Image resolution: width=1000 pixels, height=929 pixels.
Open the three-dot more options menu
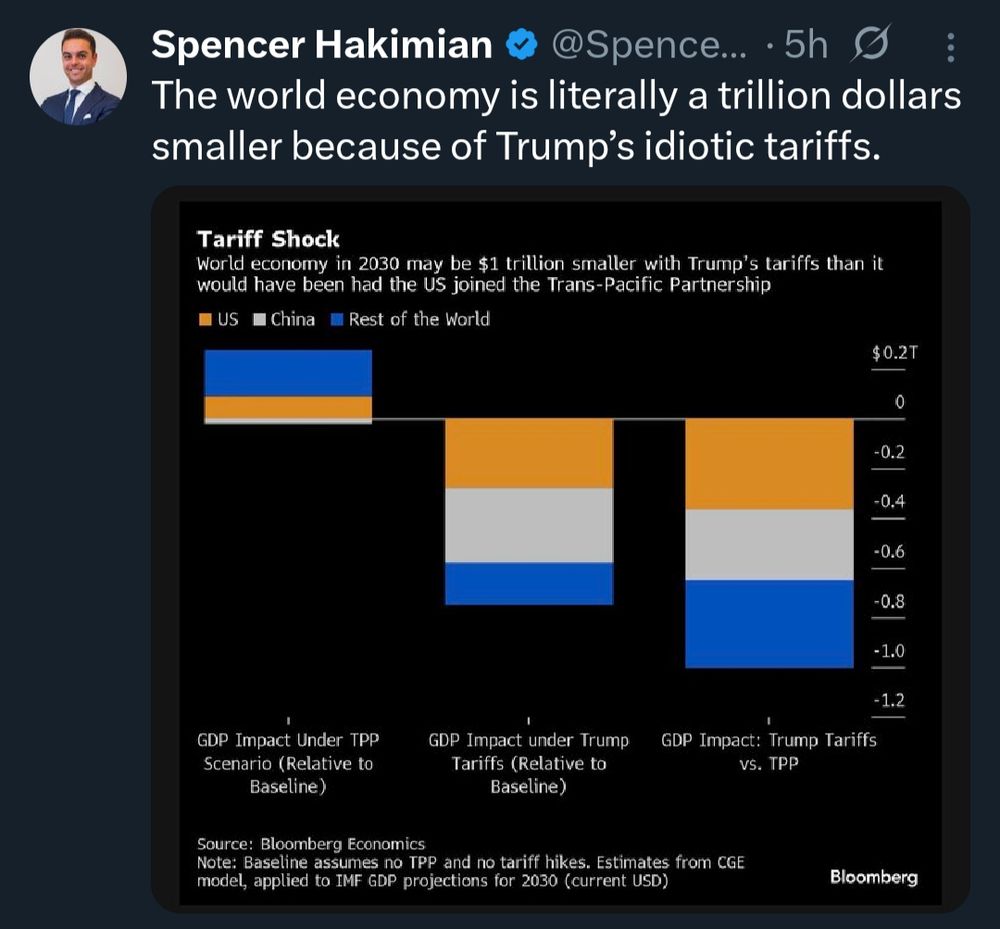coord(950,47)
